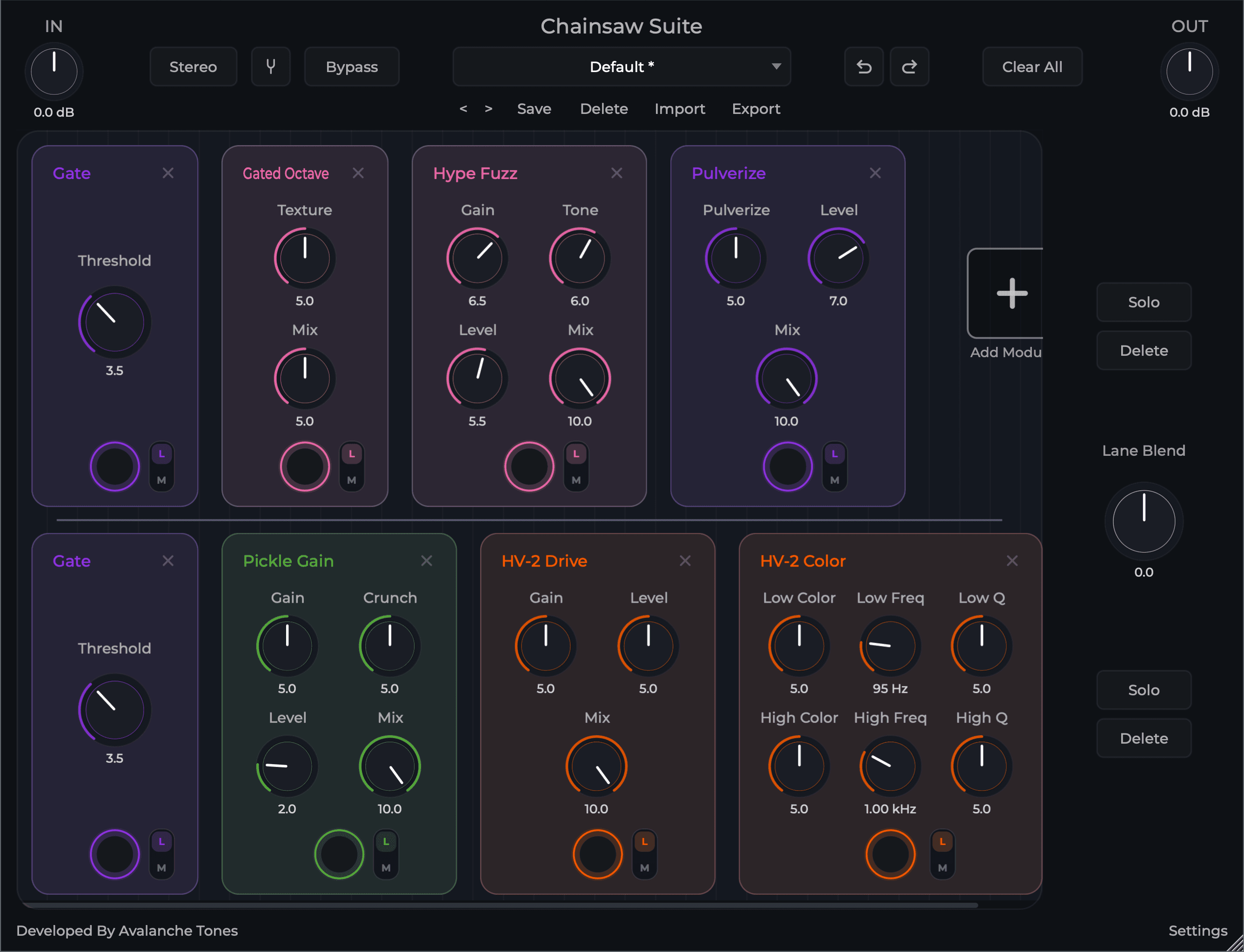Click the Hype Fuzz Gain knob
This screenshot has height=952, width=1244.
pyautogui.click(x=477, y=258)
